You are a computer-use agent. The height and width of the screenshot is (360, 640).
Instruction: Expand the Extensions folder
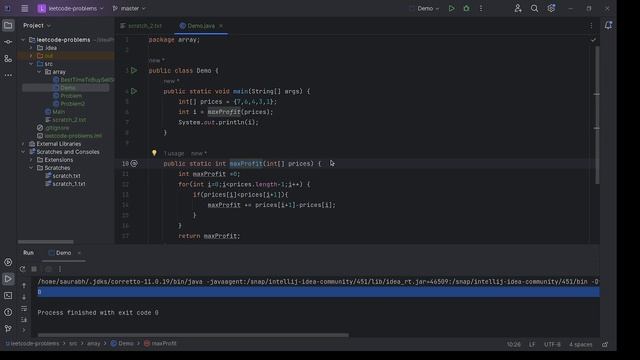[x=31, y=160]
